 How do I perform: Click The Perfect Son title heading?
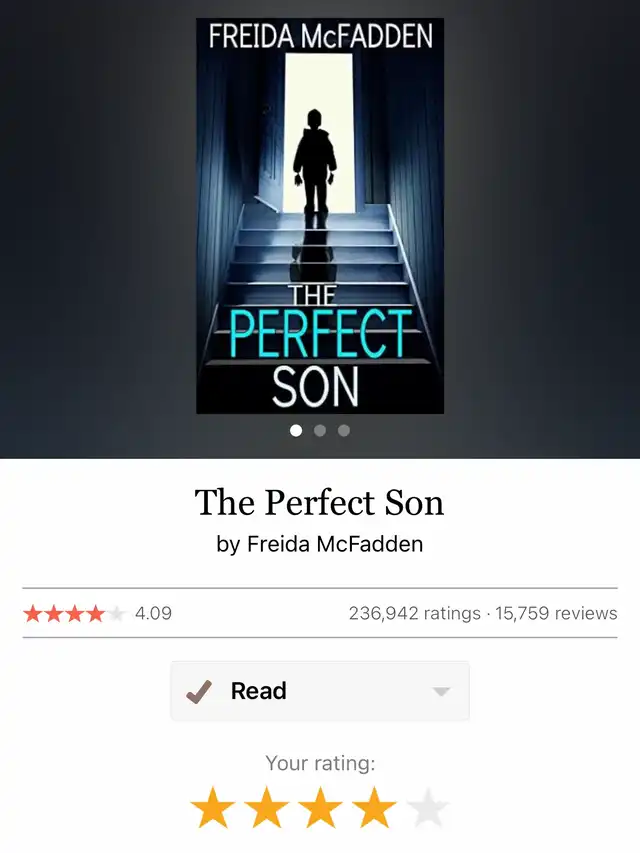point(320,502)
